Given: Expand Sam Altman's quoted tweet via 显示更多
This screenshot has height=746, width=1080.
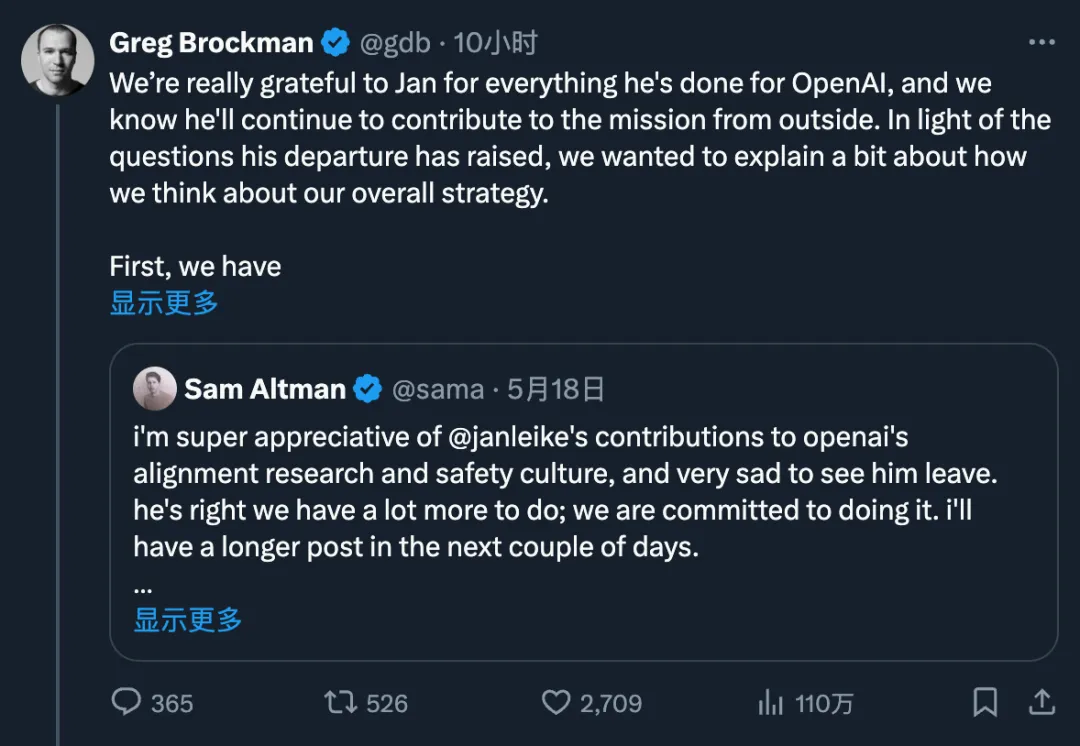Looking at the screenshot, I should point(186,620).
